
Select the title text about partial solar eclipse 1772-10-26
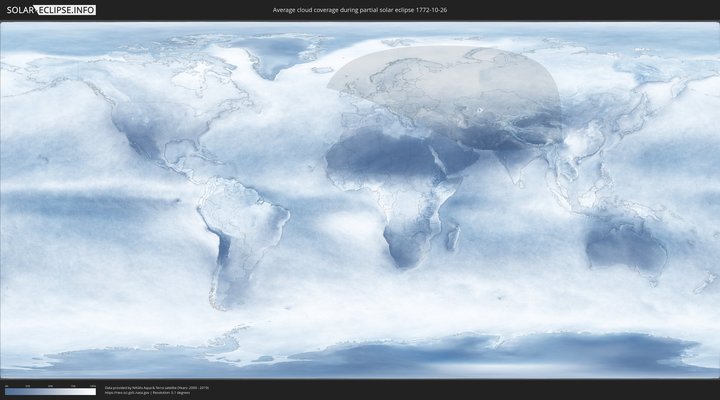point(360,10)
